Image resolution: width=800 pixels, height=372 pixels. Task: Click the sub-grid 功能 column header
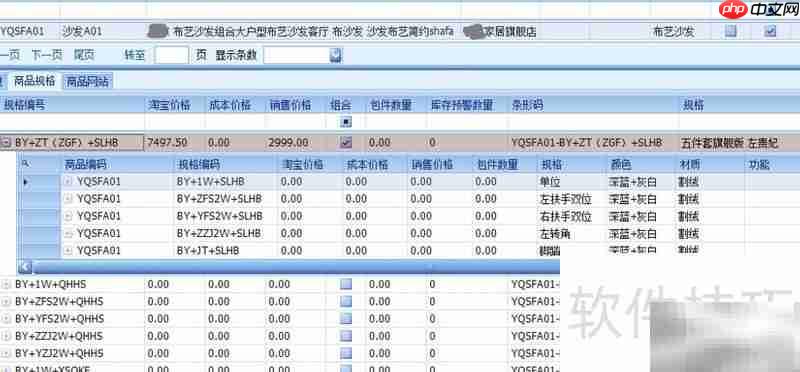point(772,164)
